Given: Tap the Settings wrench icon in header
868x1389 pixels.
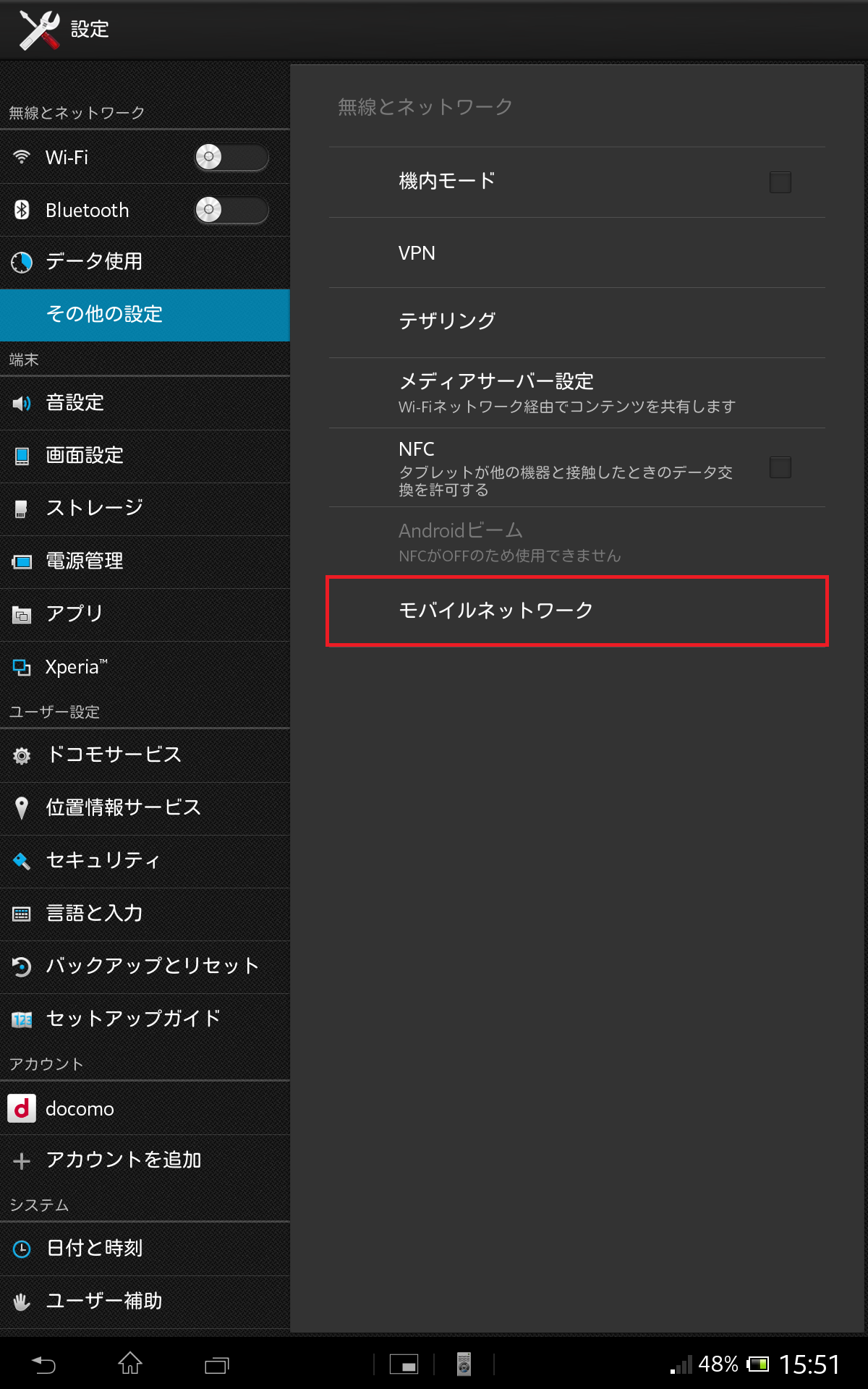Looking at the screenshot, I should coord(39,30).
